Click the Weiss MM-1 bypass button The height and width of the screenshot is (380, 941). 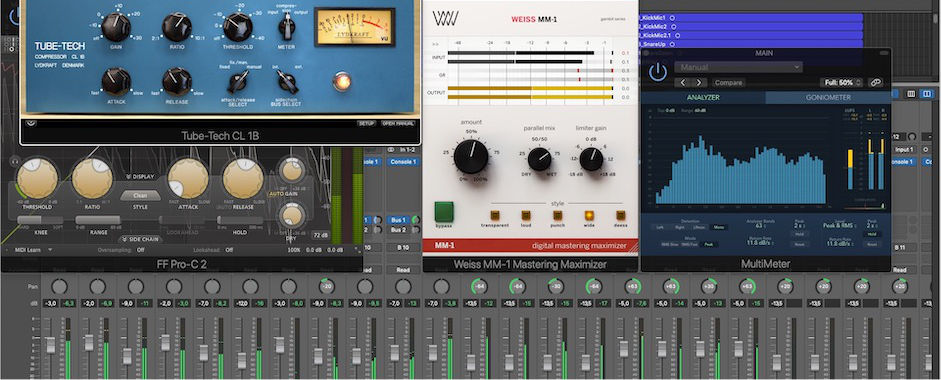click(x=443, y=211)
